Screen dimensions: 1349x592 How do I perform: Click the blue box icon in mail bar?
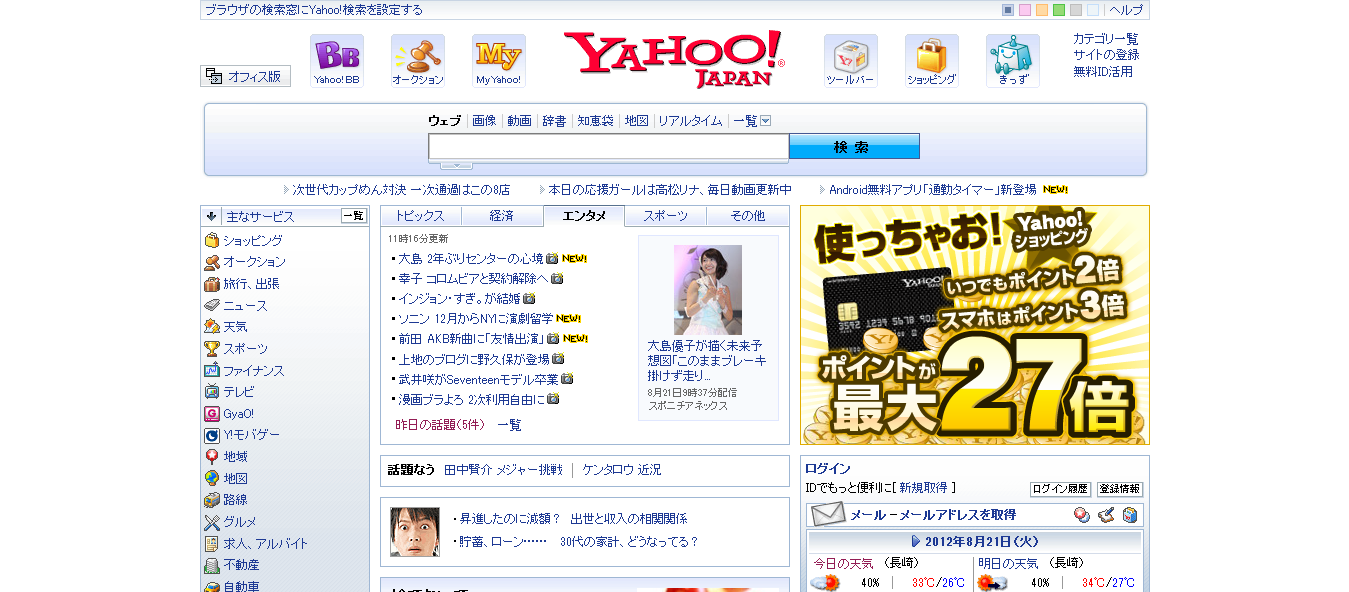[x=1129, y=515]
